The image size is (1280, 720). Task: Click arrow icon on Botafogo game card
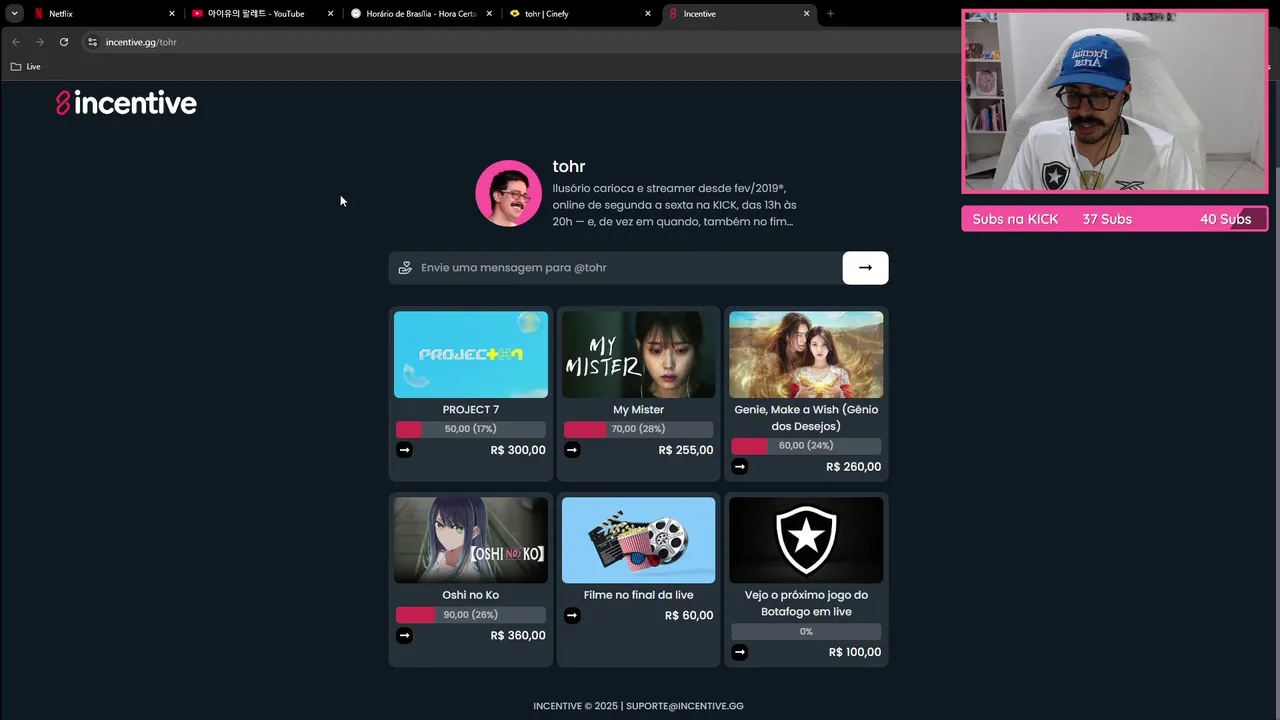coord(739,652)
